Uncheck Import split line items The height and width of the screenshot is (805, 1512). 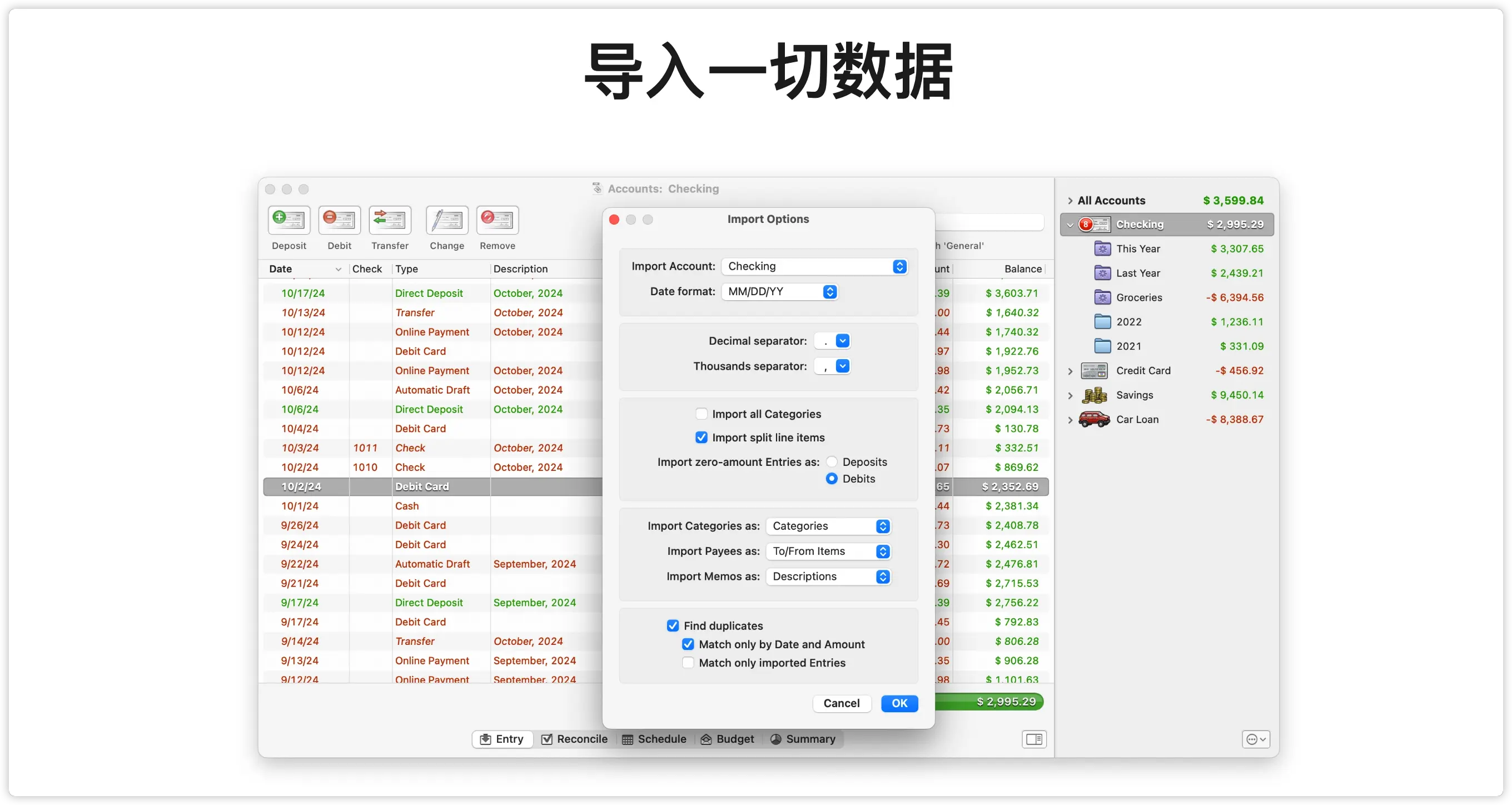coord(702,438)
